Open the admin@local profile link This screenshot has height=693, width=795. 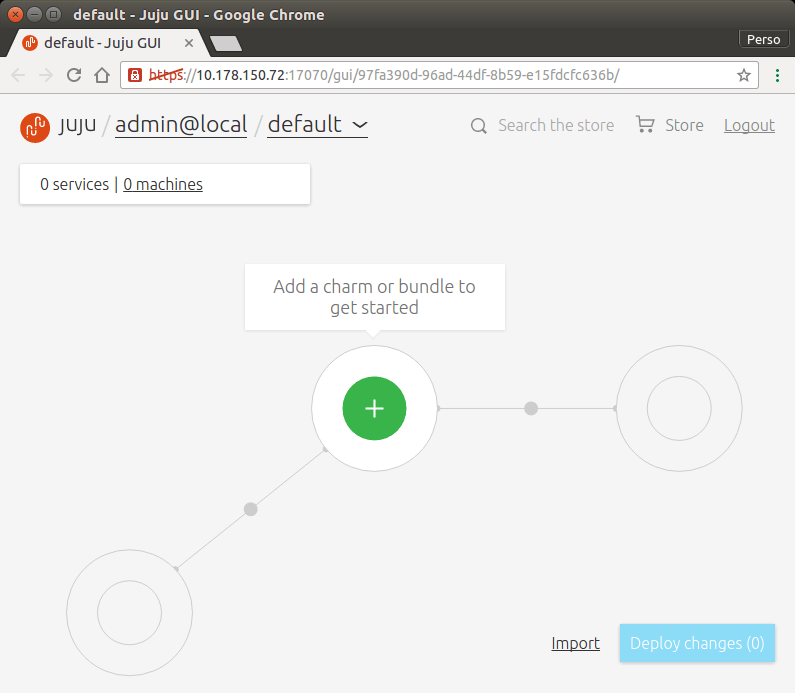181,125
